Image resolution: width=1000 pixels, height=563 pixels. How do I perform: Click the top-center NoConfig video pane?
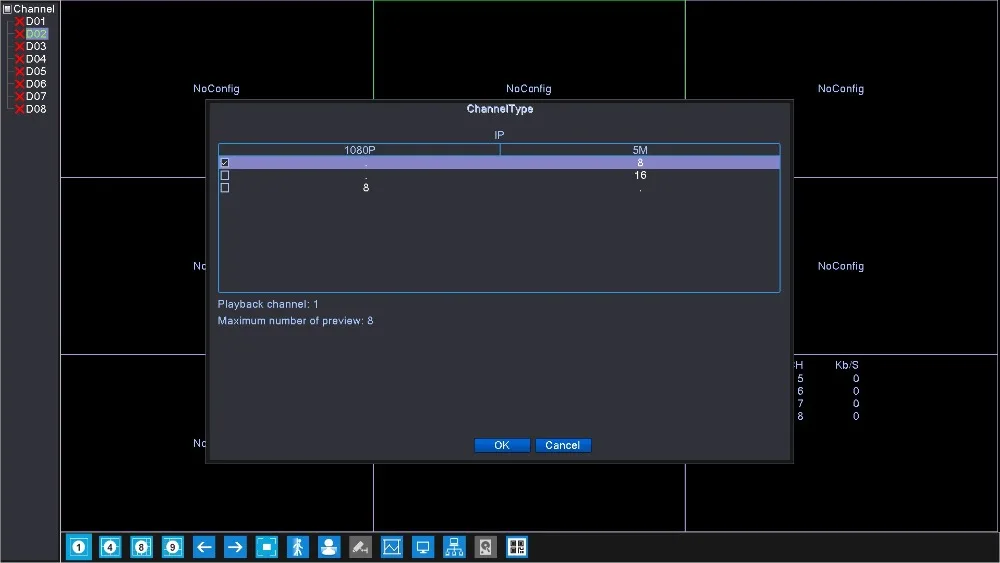pos(529,51)
